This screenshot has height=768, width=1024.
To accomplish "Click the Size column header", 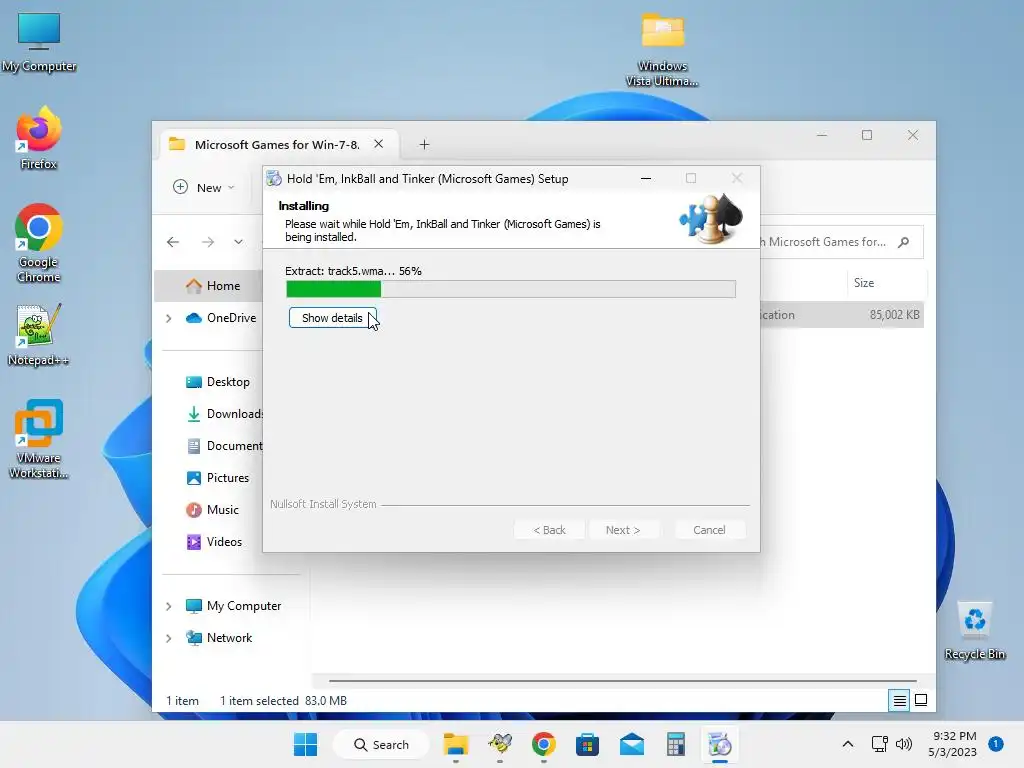I will click(x=887, y=283).
